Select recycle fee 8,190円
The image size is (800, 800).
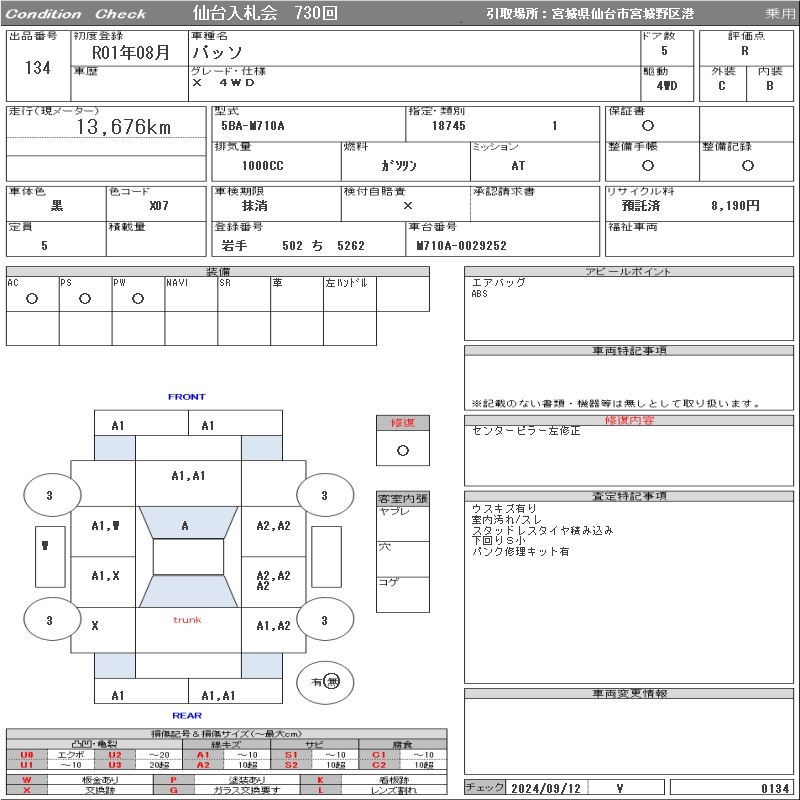click(x=735, y=206)
